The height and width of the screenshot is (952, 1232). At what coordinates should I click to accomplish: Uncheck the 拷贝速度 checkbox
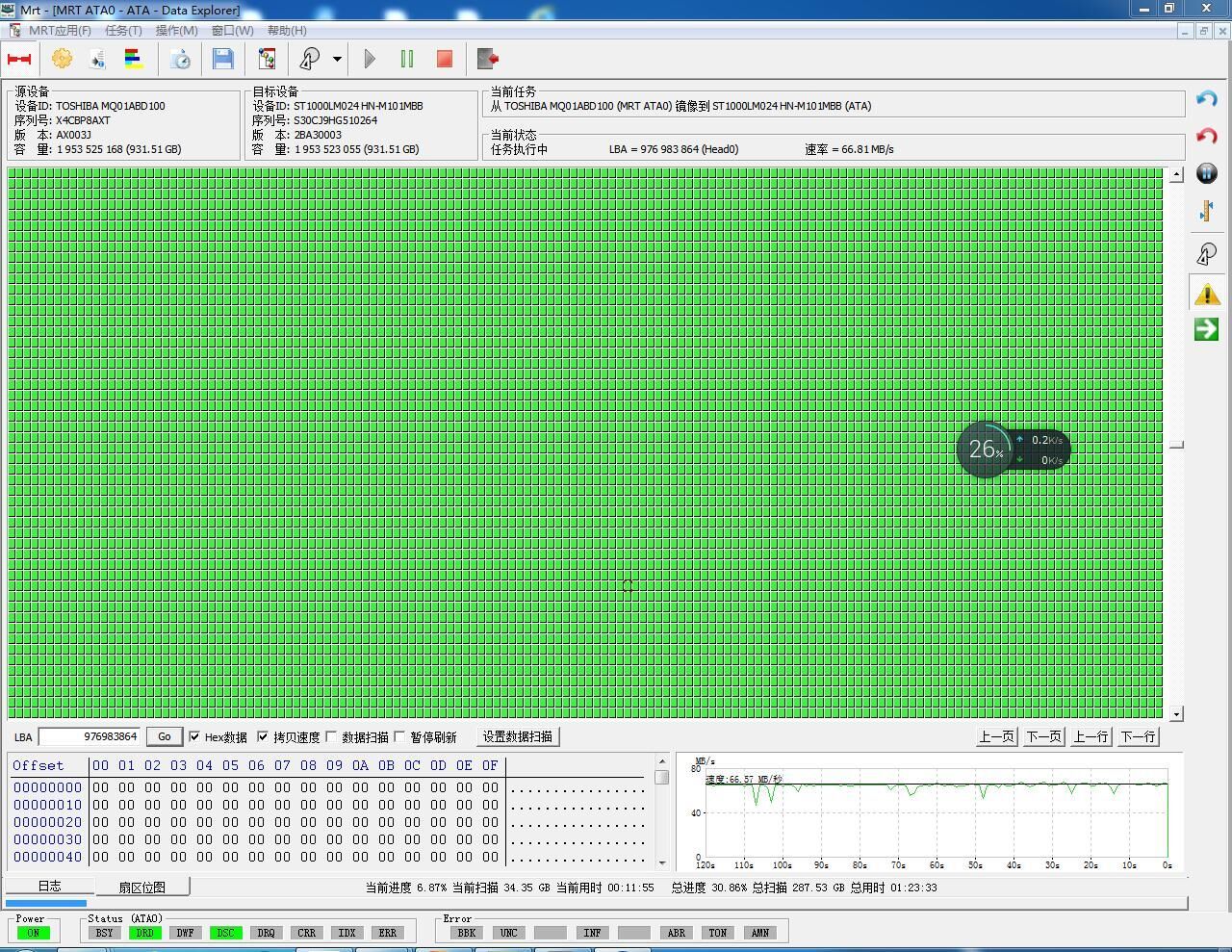point(263,737)
